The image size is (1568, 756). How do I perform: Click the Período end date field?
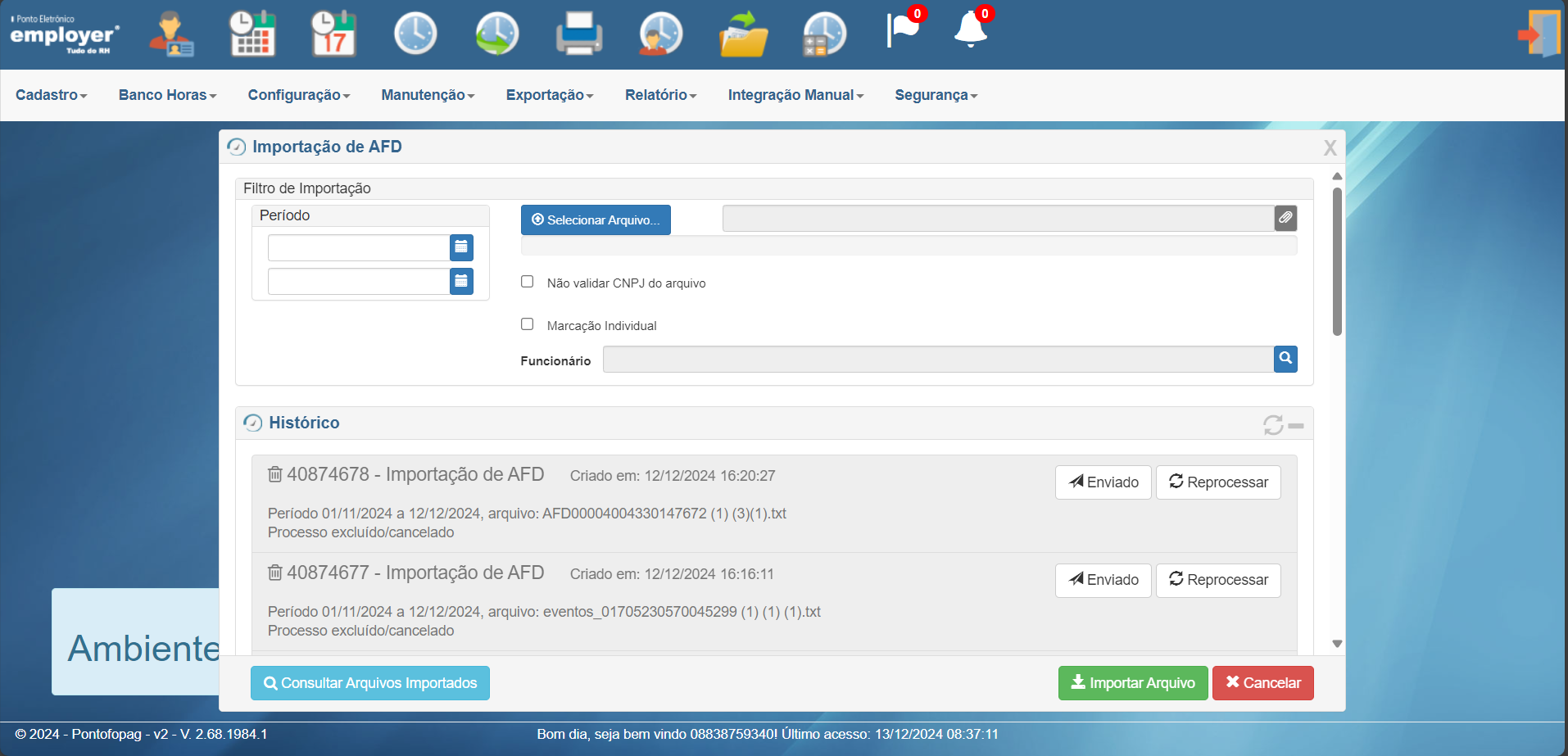pyautogui.click(x=359, y=281)
